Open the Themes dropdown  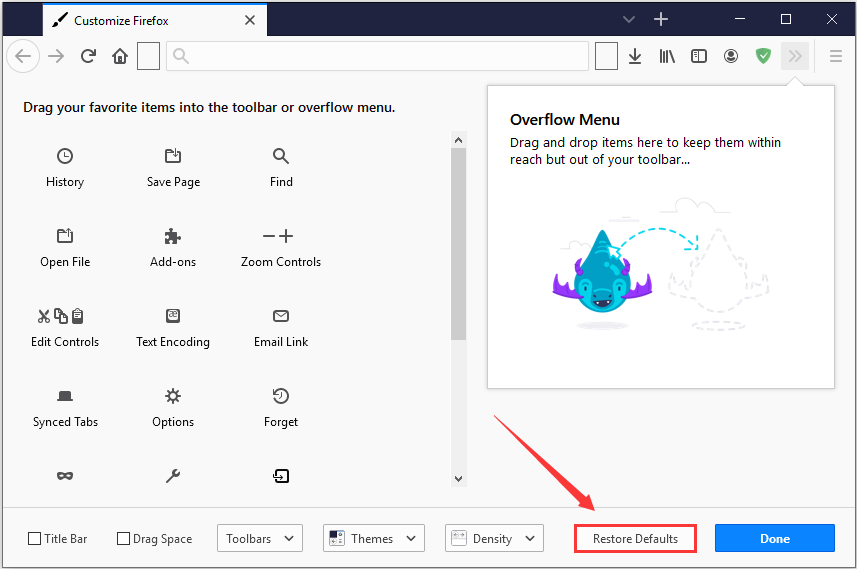pos(373,538)
